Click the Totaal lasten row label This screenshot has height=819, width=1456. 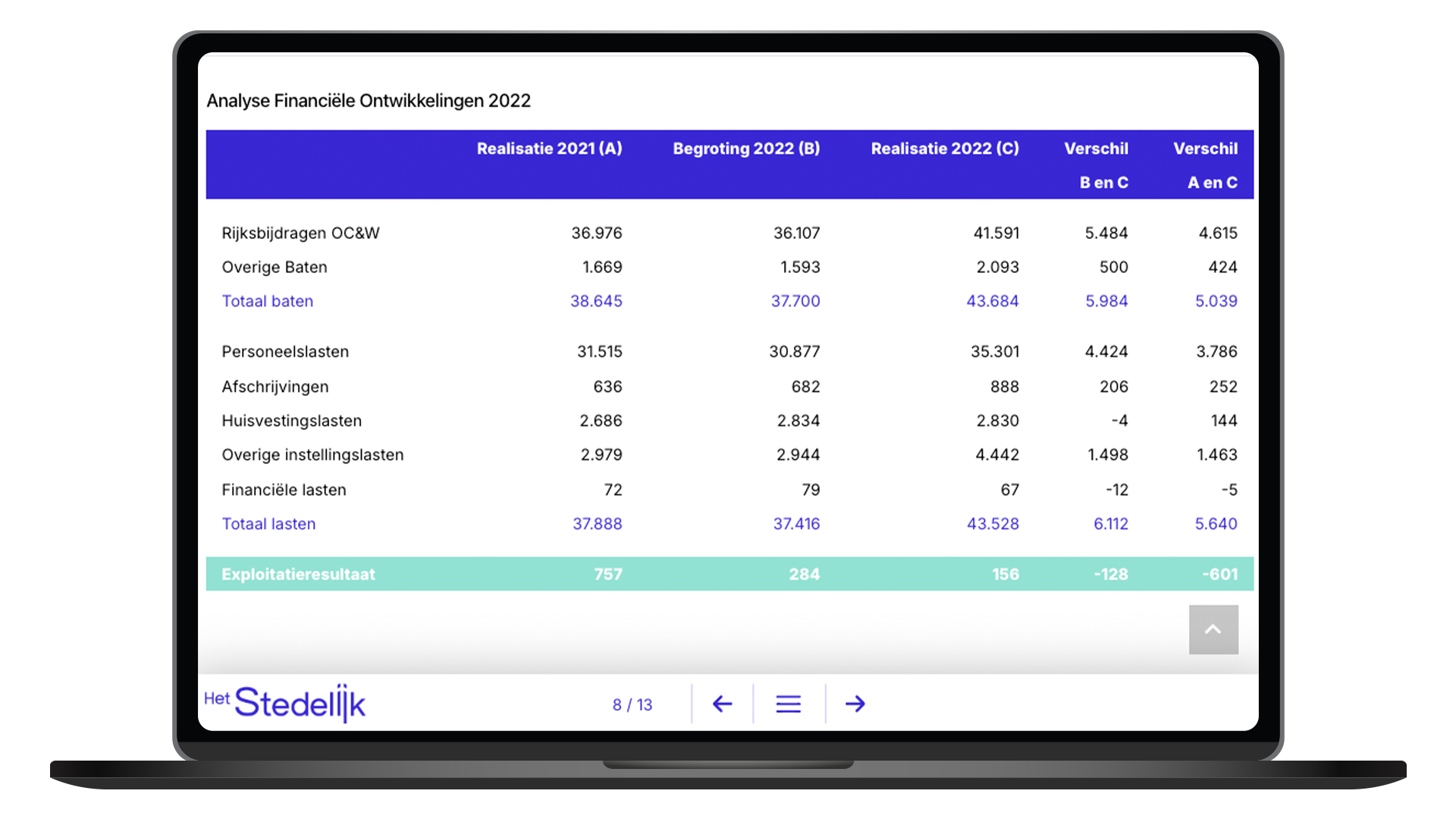[268, 524]
